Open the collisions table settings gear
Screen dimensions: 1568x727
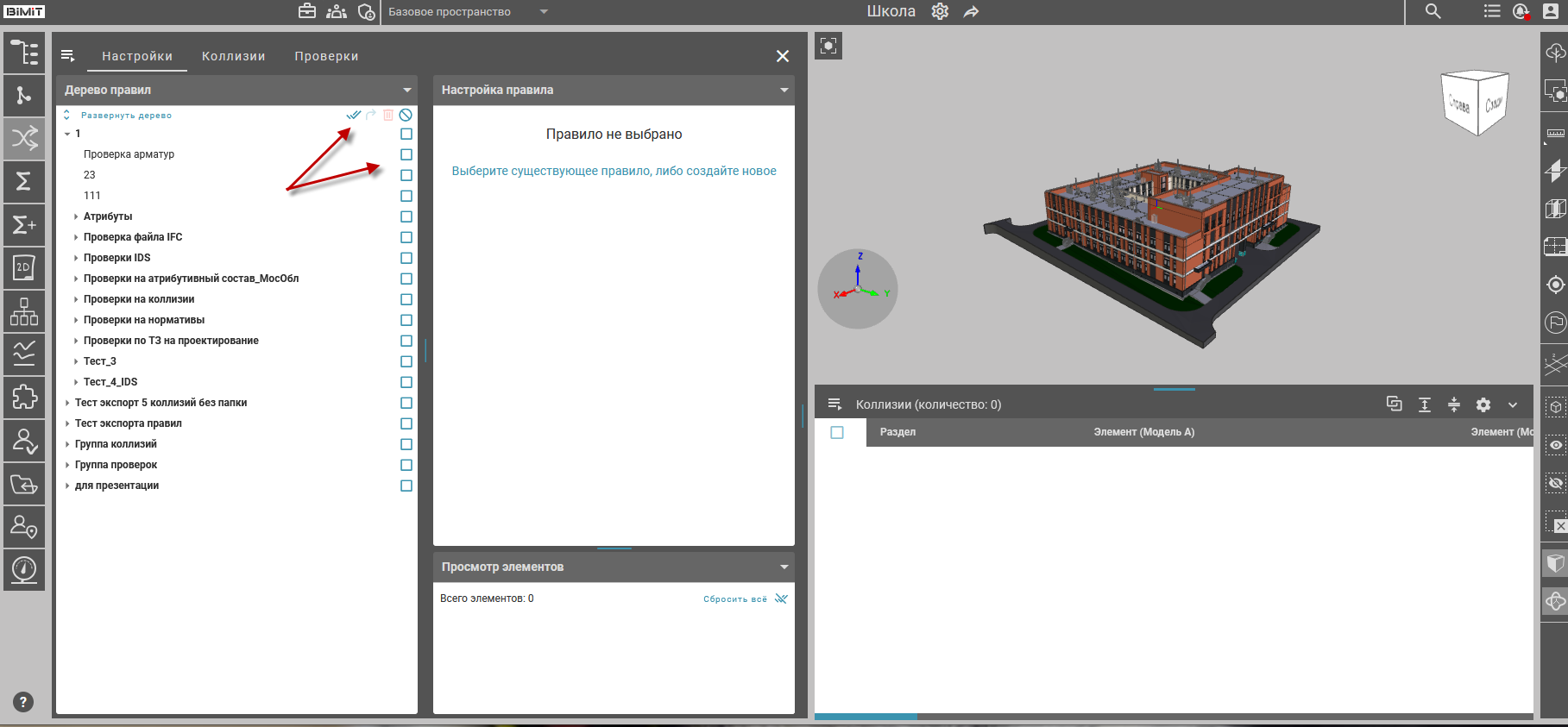coord(1483,404)
